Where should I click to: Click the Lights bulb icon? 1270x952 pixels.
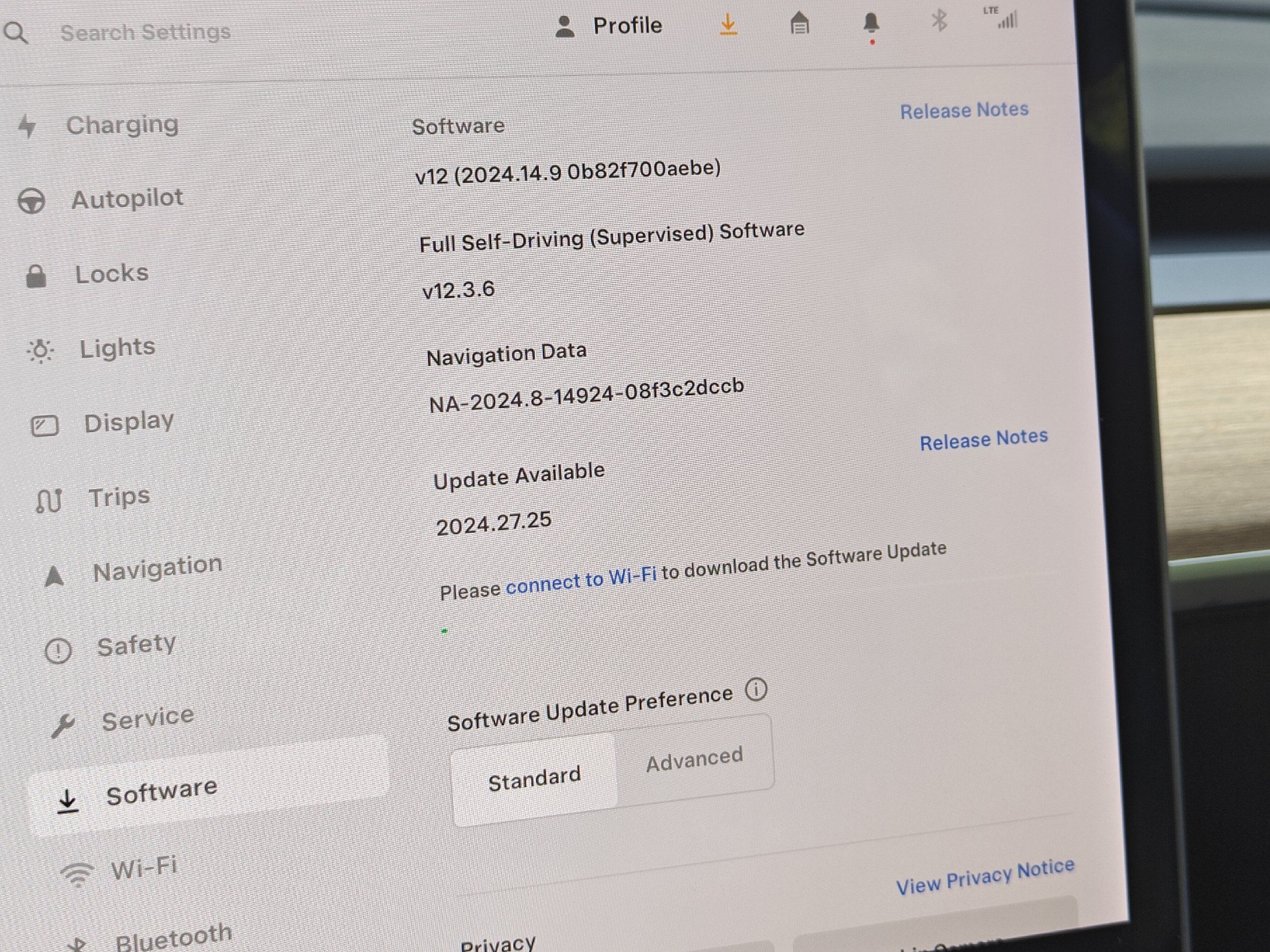pos(41,351)
